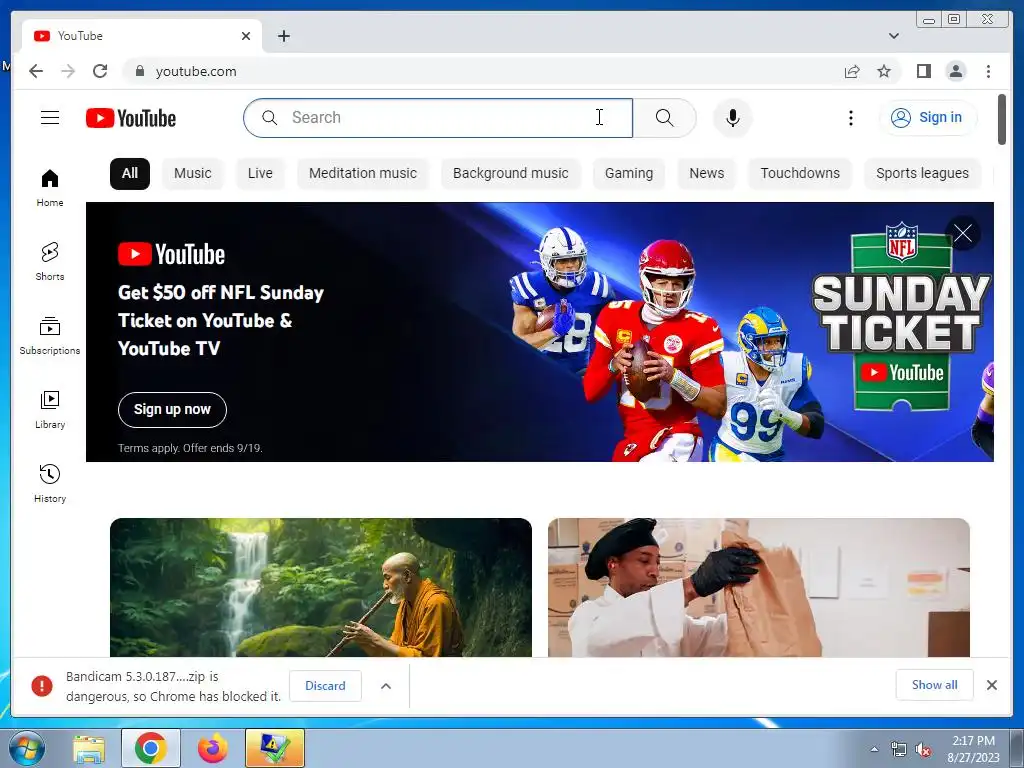Reload the page with refresh icon
Screen dimensions: 1024x768
click(100, 71)
